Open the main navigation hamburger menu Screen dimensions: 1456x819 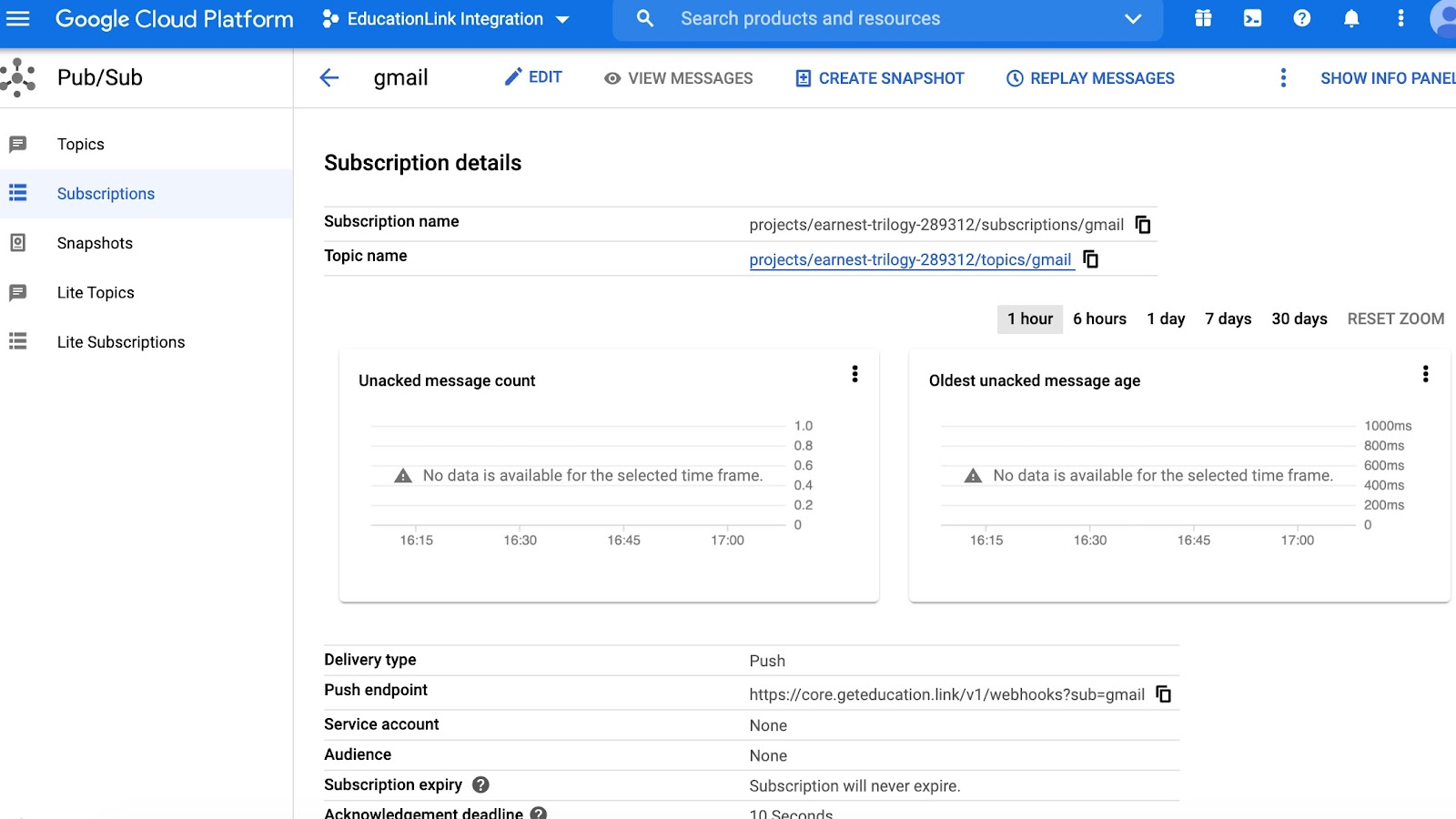pos(18,18)
